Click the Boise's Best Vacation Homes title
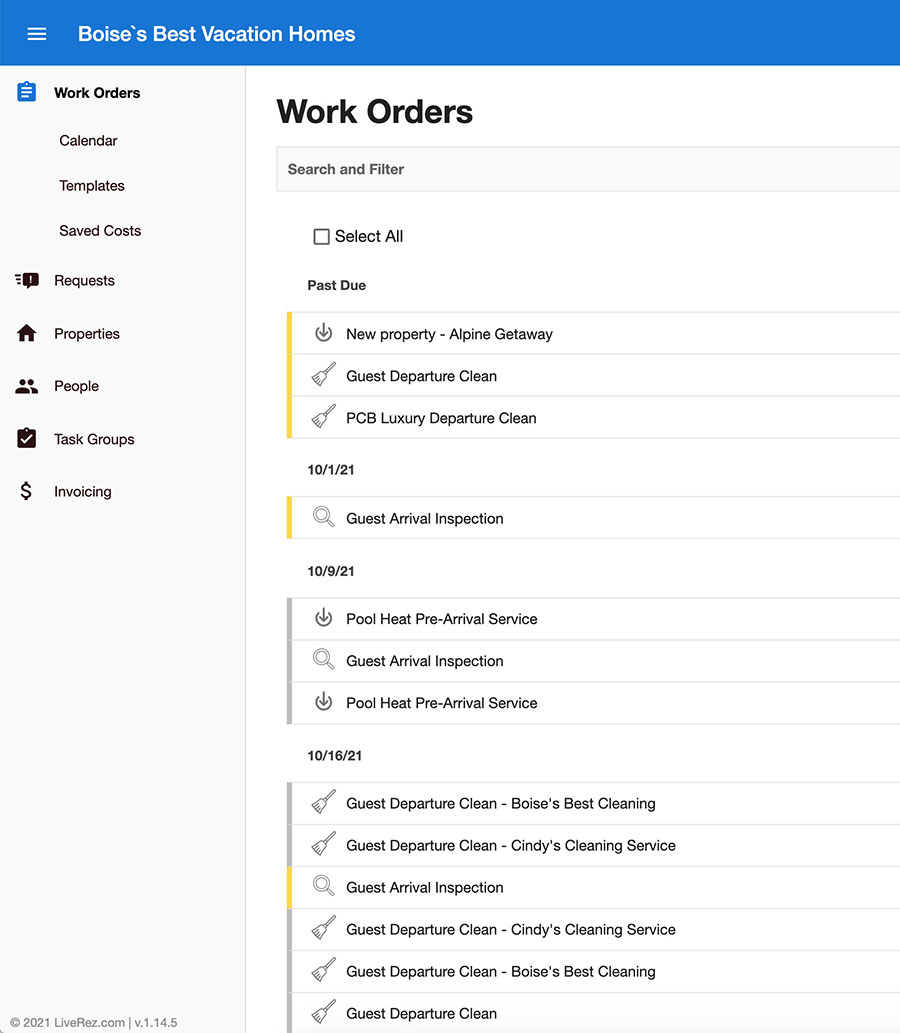The image size is (900, 1033). (x=216, y=34)
